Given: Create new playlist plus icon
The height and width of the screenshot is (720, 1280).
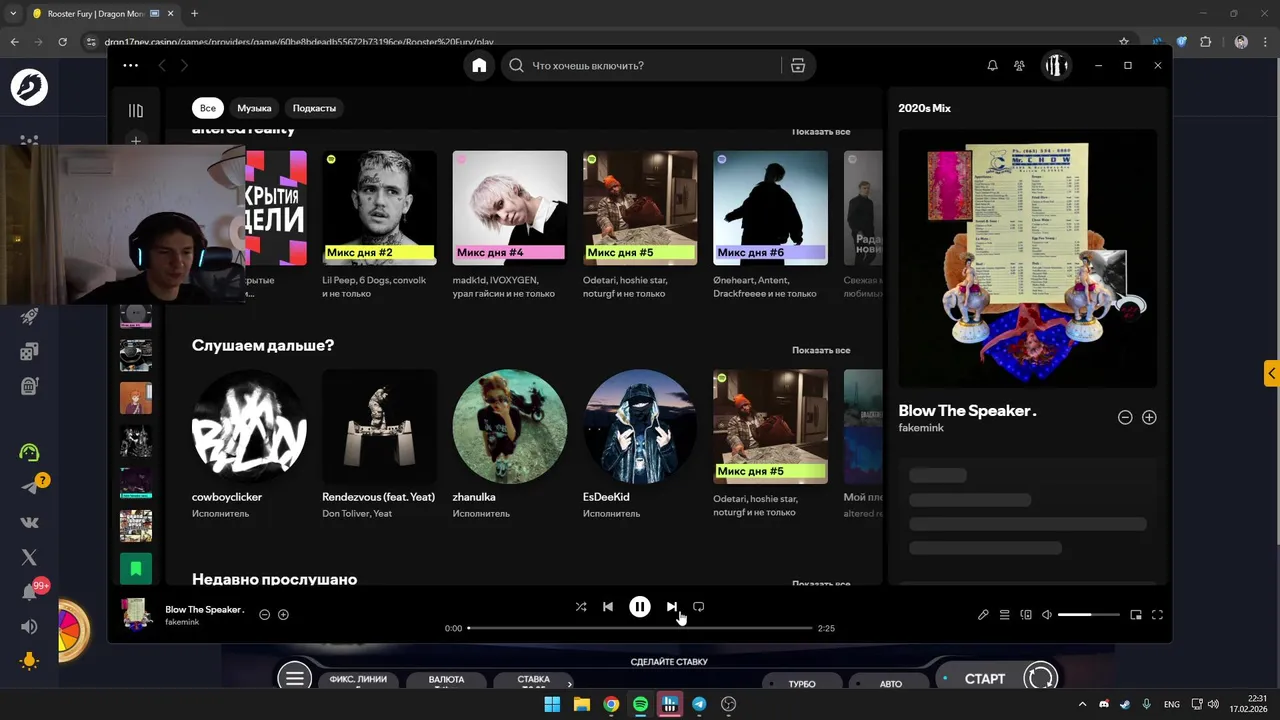Looking at the screenshot, I should (136, 141).
